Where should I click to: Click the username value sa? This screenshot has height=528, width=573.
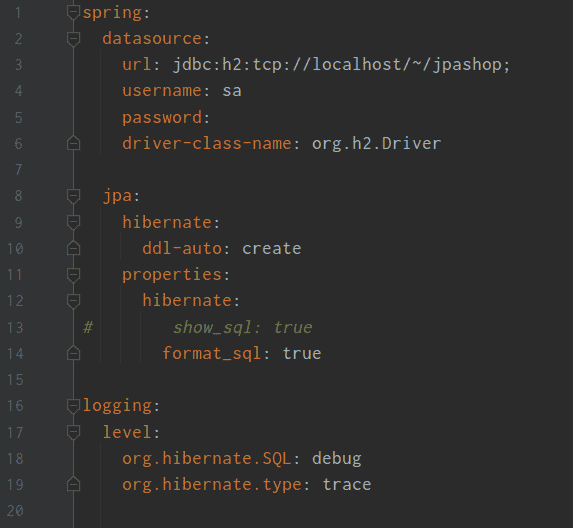[232, 91]
